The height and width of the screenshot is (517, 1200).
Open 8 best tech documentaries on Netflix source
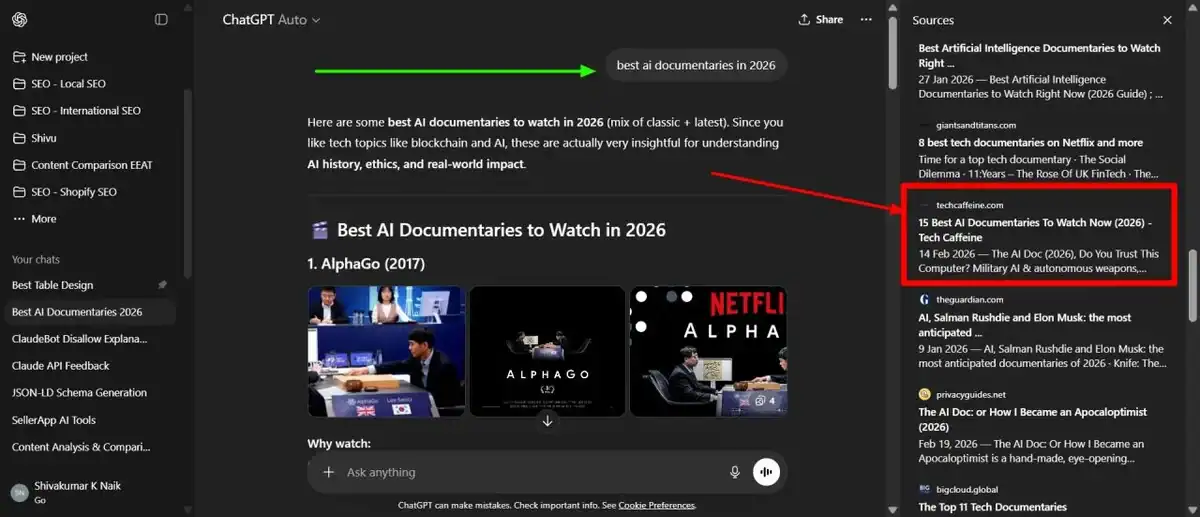(x=1031, y=143)
